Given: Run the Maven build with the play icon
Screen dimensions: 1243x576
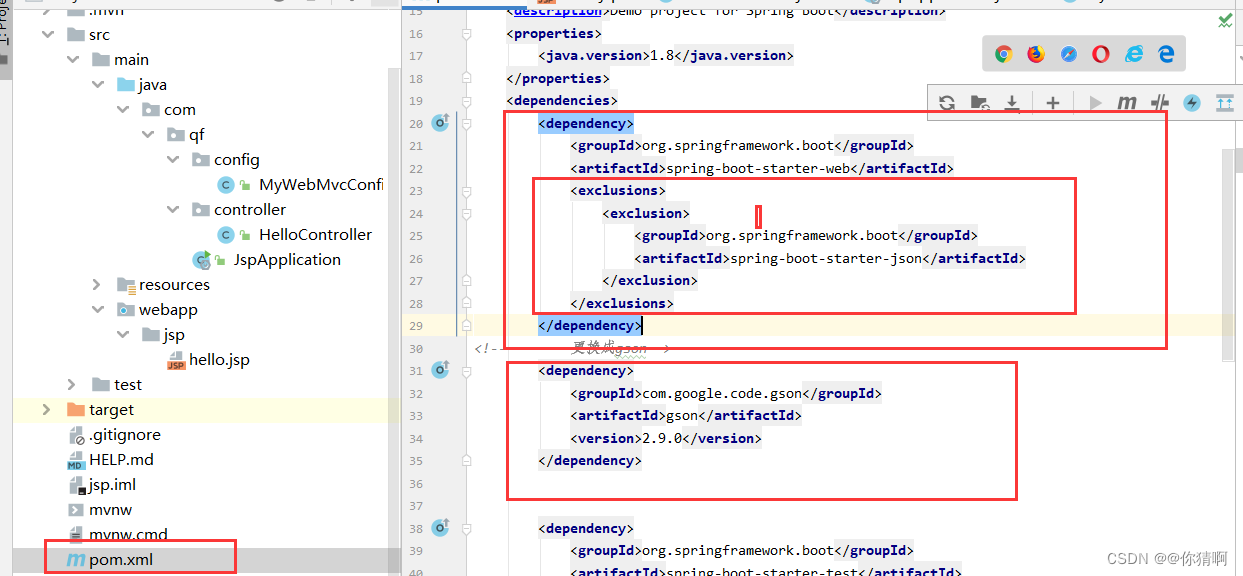Looking at the screenshot, I should [1094, 102].
